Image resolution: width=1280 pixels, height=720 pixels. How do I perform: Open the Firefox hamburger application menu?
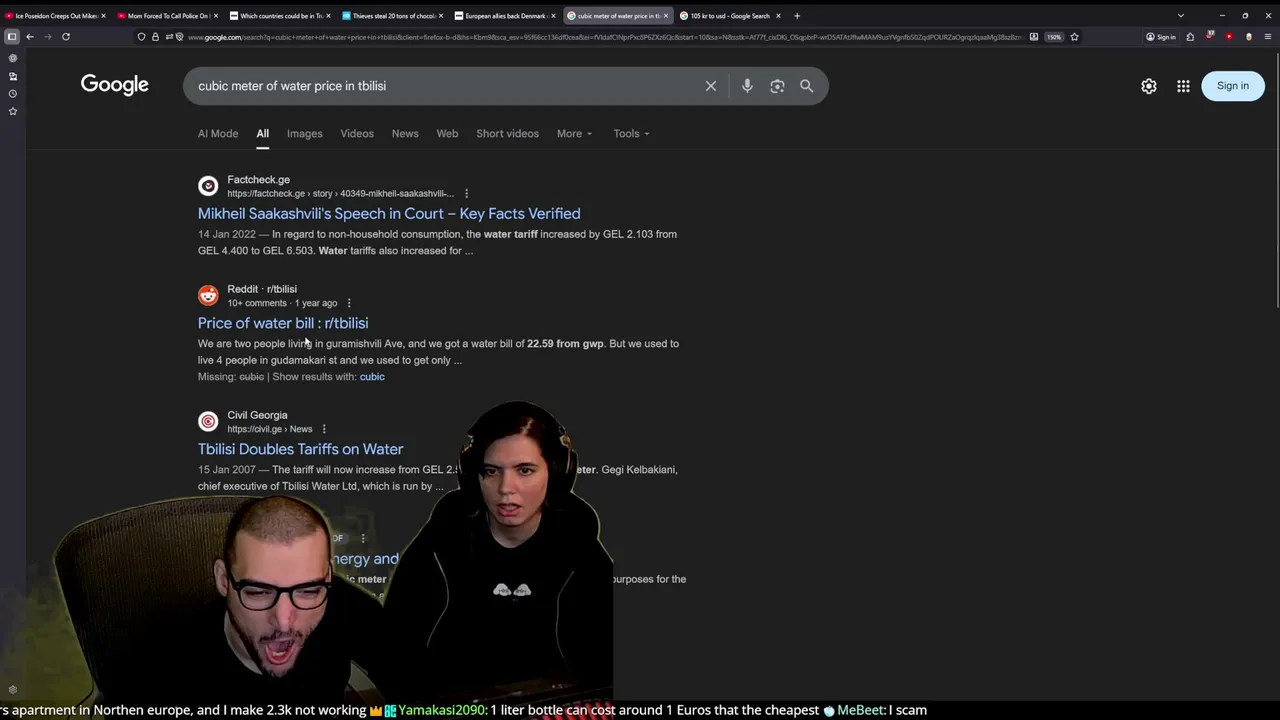(1266, 37)
